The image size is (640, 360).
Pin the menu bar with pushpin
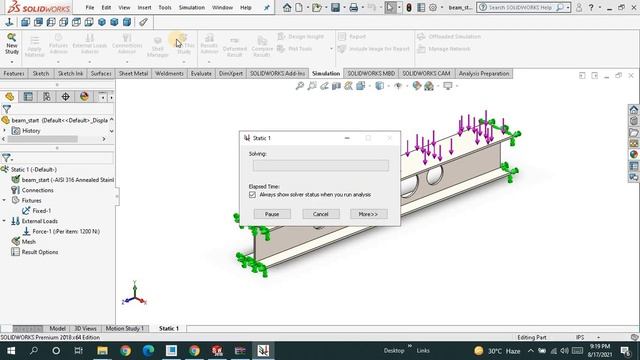point(267,7)
